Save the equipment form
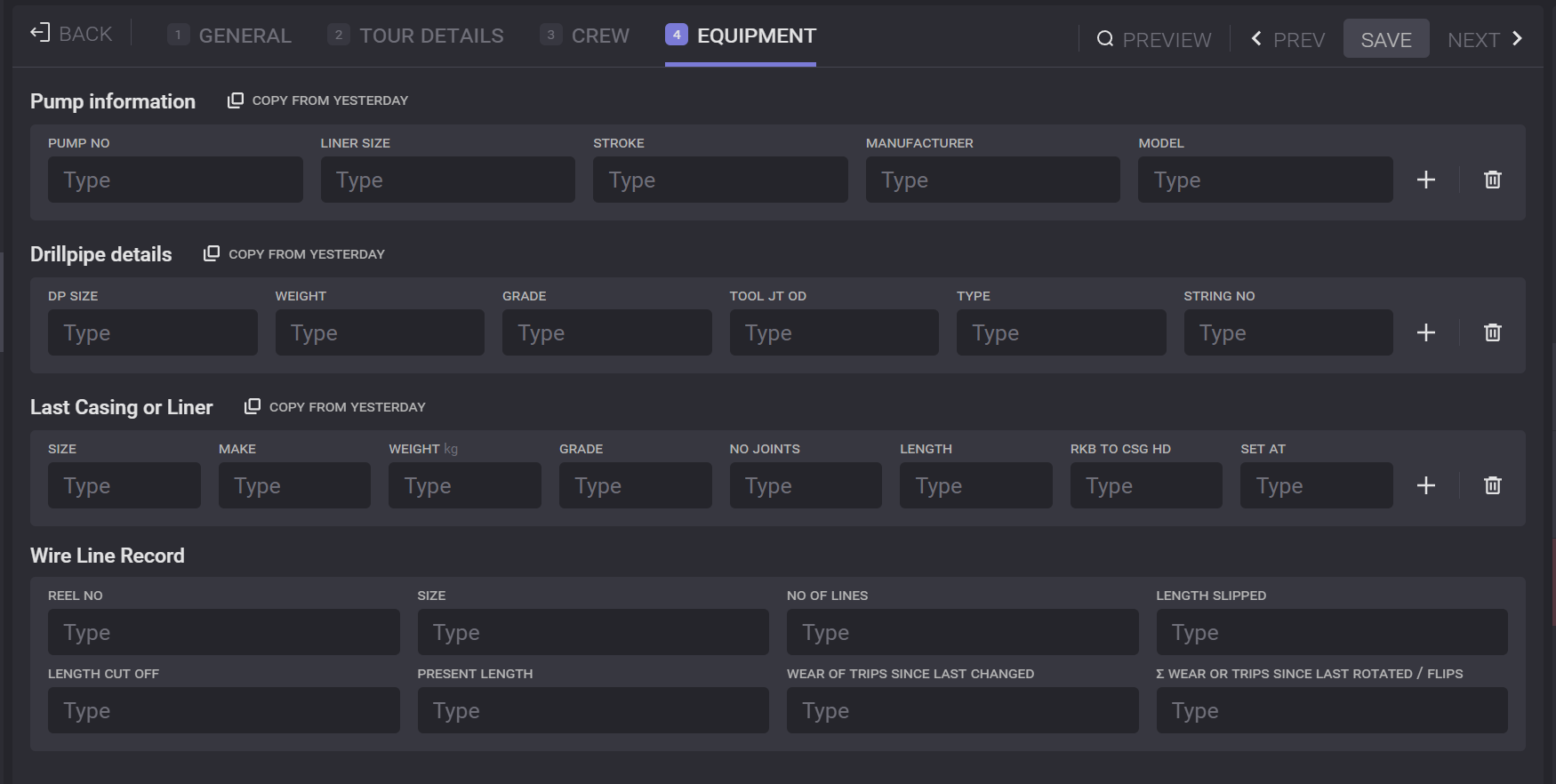This screenshot has height=784, width=1556. tap(1385, 39)
